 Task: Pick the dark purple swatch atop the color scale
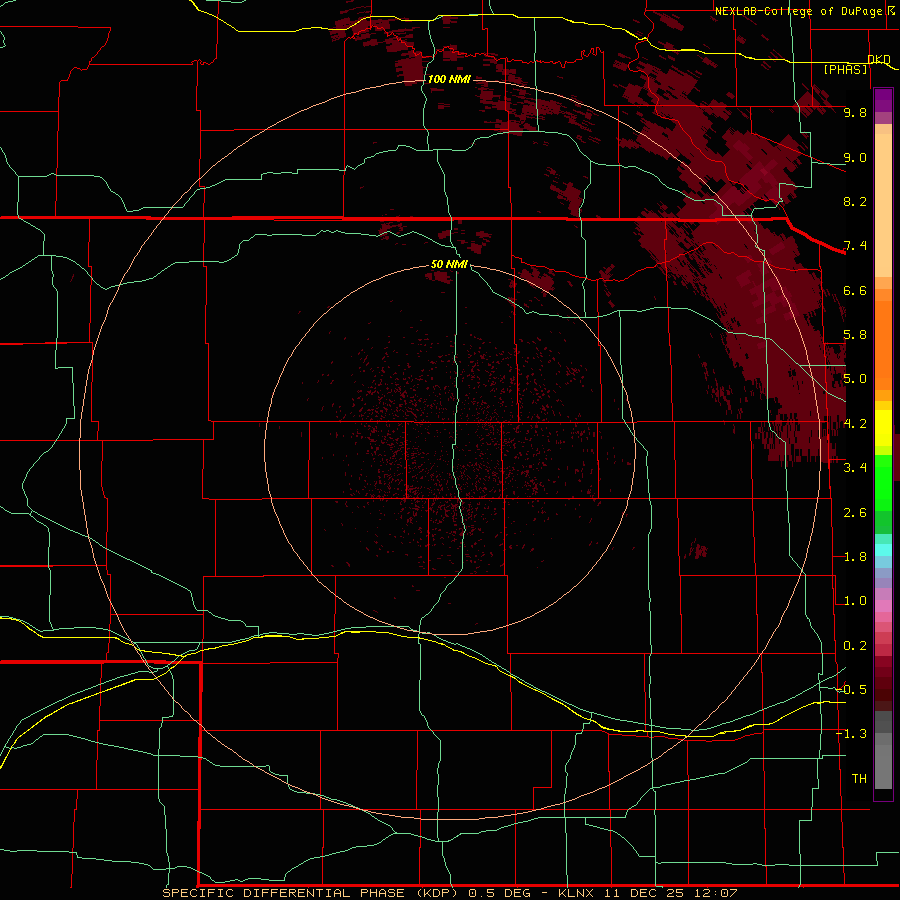[x=883, y=100]
